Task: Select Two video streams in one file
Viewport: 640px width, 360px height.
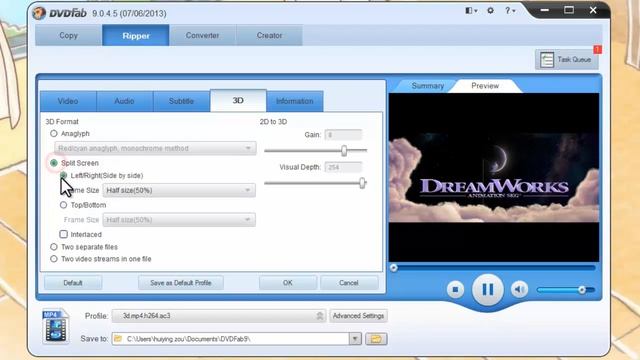Action: point(53,259)
